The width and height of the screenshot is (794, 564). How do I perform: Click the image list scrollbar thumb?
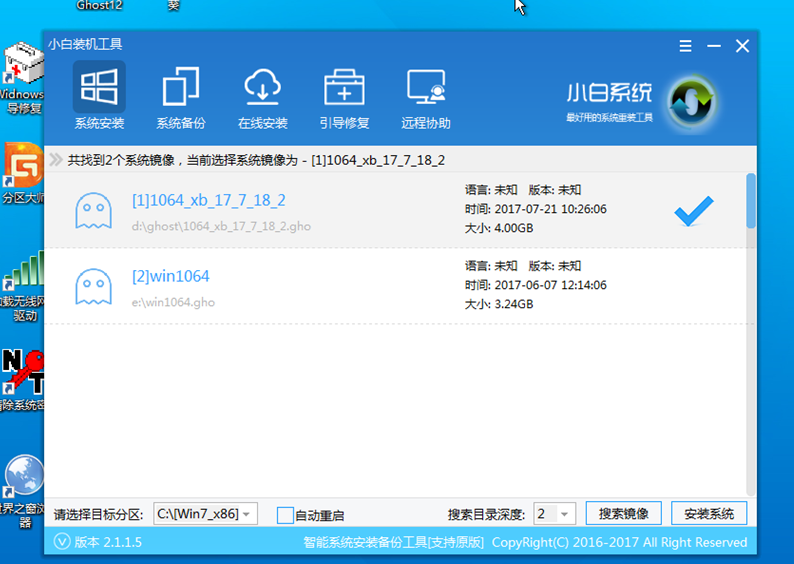[x=751, y=201]
